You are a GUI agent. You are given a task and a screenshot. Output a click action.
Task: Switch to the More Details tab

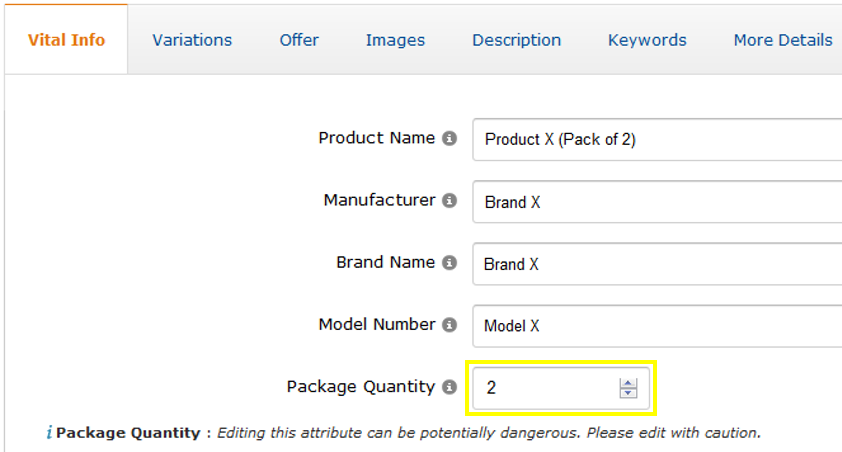coord(782,40)
